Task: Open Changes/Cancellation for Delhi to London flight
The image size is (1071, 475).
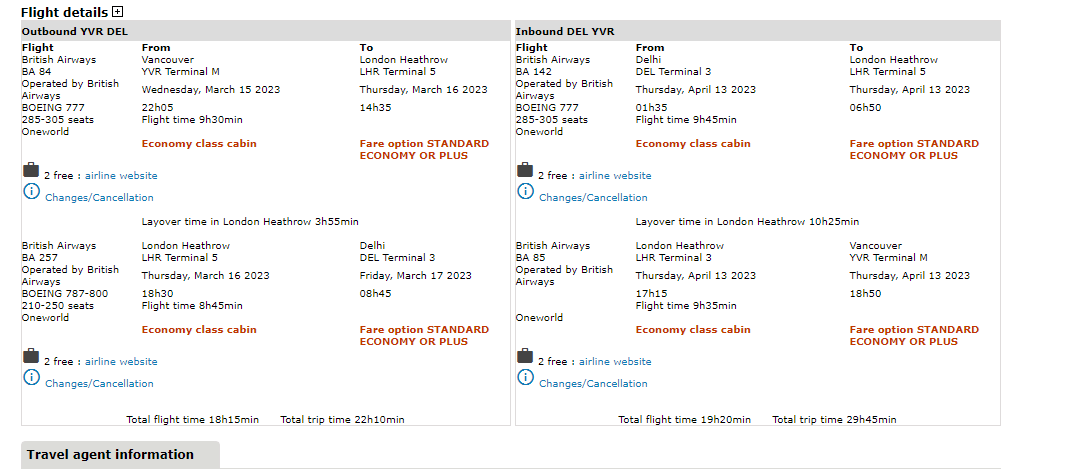Action: pos(593,198)
